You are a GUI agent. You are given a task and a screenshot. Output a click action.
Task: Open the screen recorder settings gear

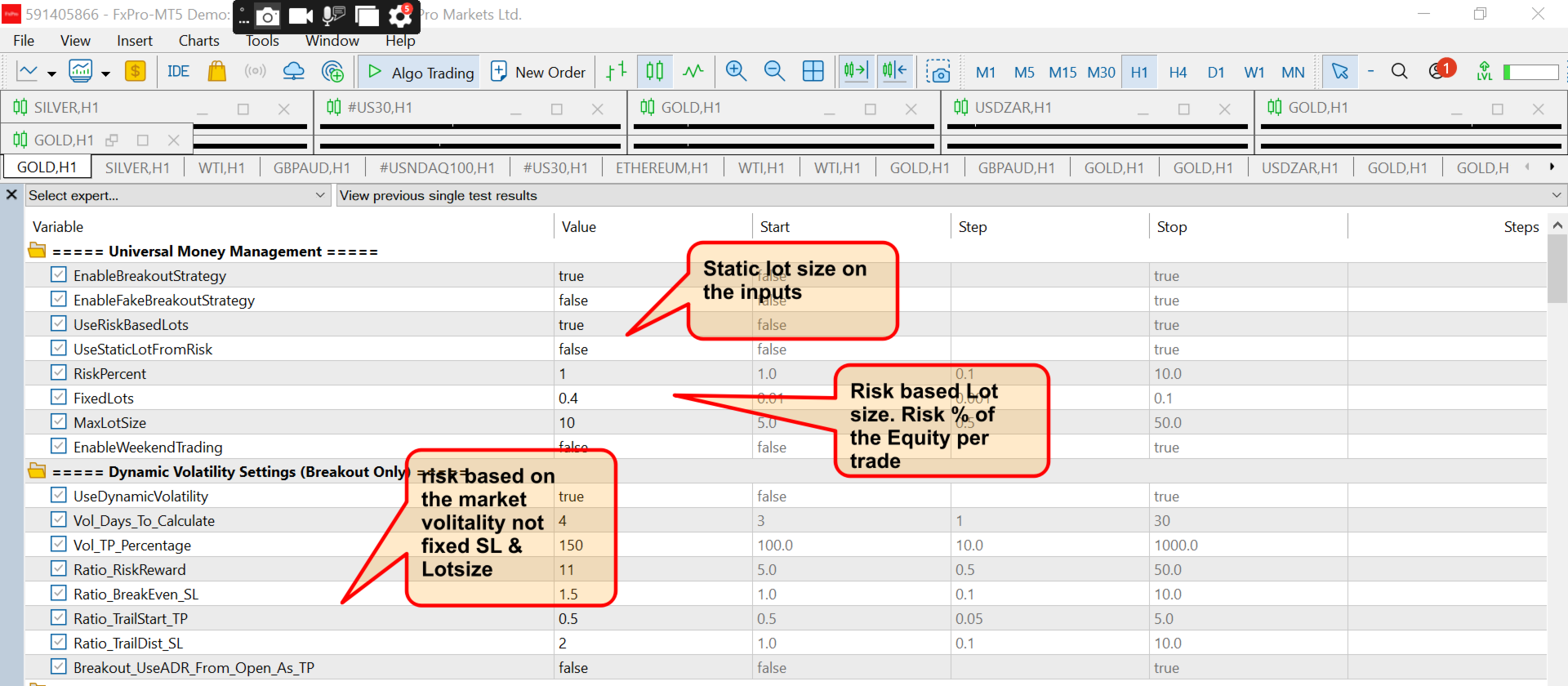[x=399, y=16]
